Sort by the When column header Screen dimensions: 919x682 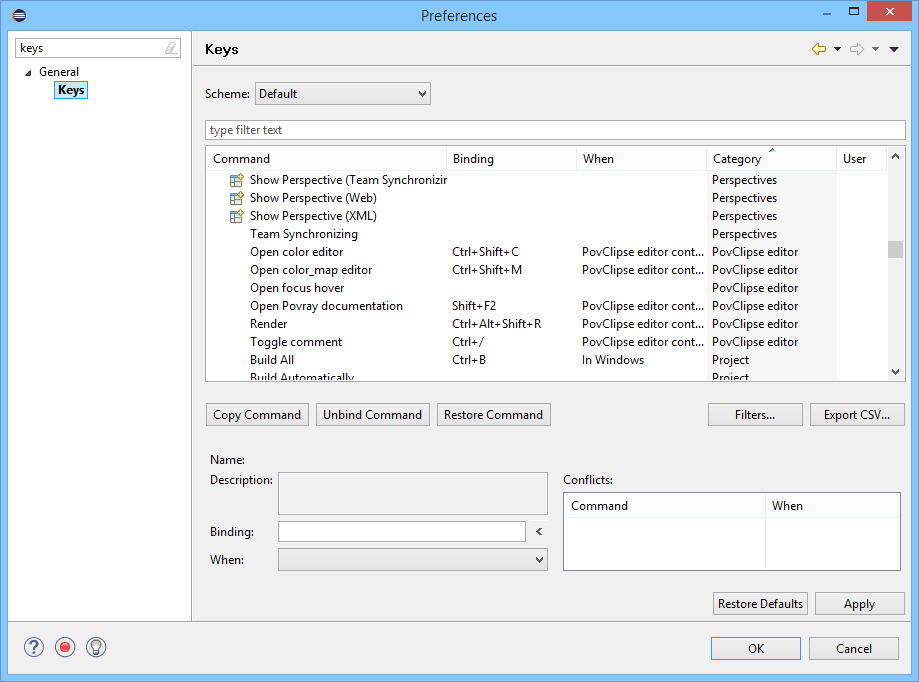point(642,159)
